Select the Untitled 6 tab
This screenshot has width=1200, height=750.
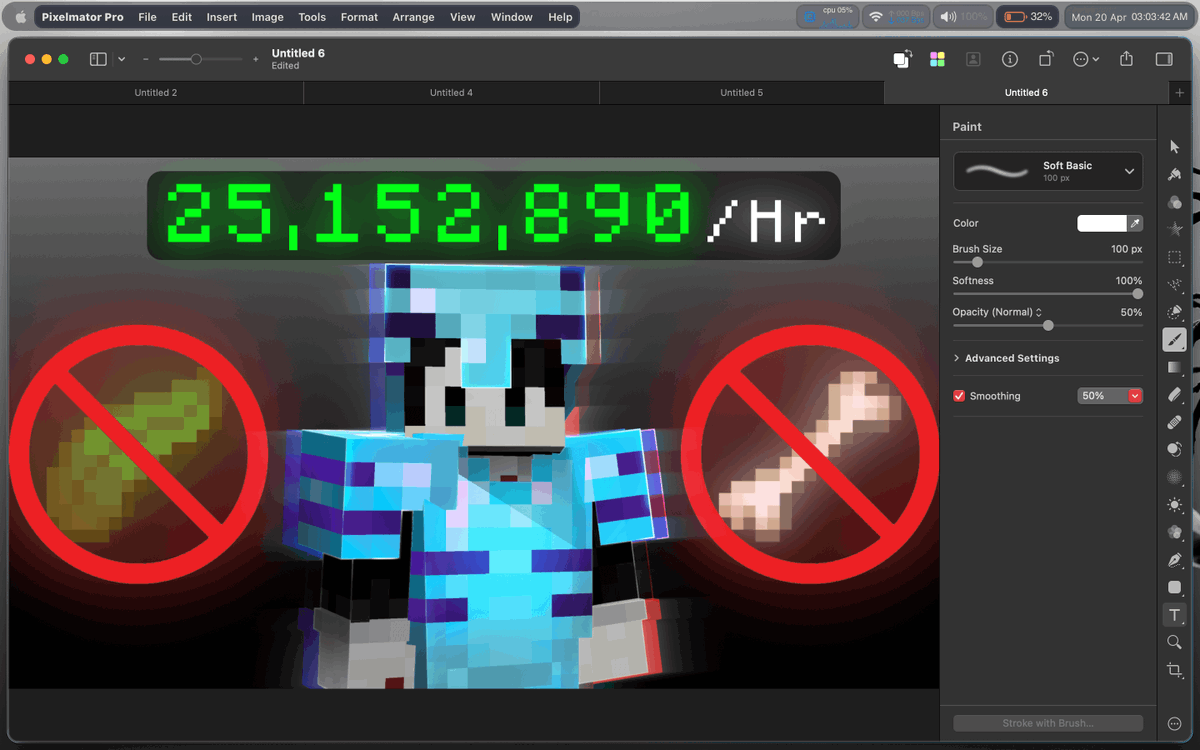click(1026, 93)
